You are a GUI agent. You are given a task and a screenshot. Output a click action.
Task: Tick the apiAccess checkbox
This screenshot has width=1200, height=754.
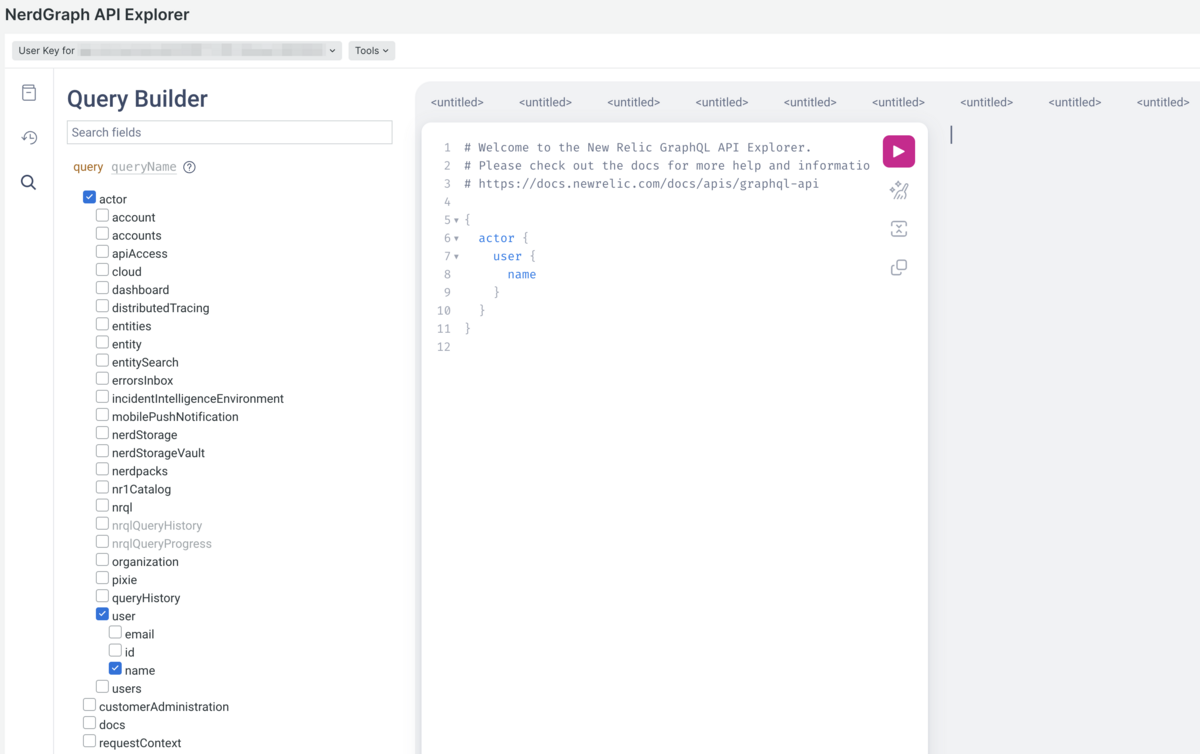102,252
